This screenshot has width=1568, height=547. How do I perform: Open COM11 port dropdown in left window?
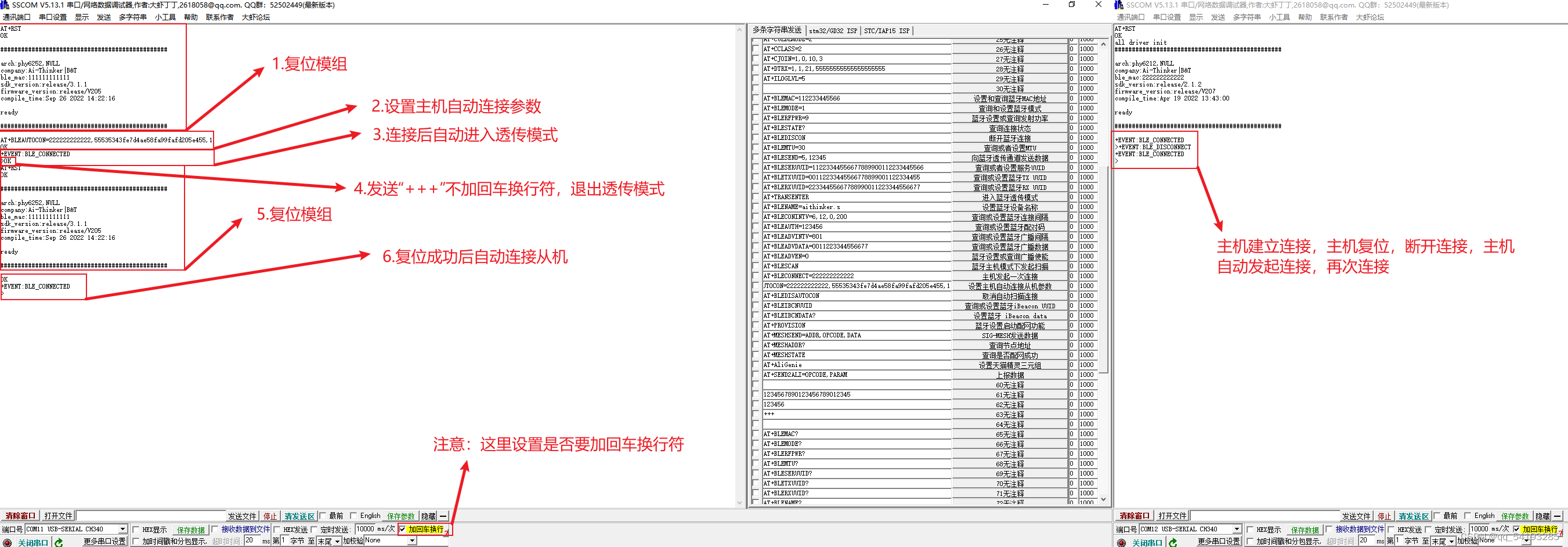point(122,530)
